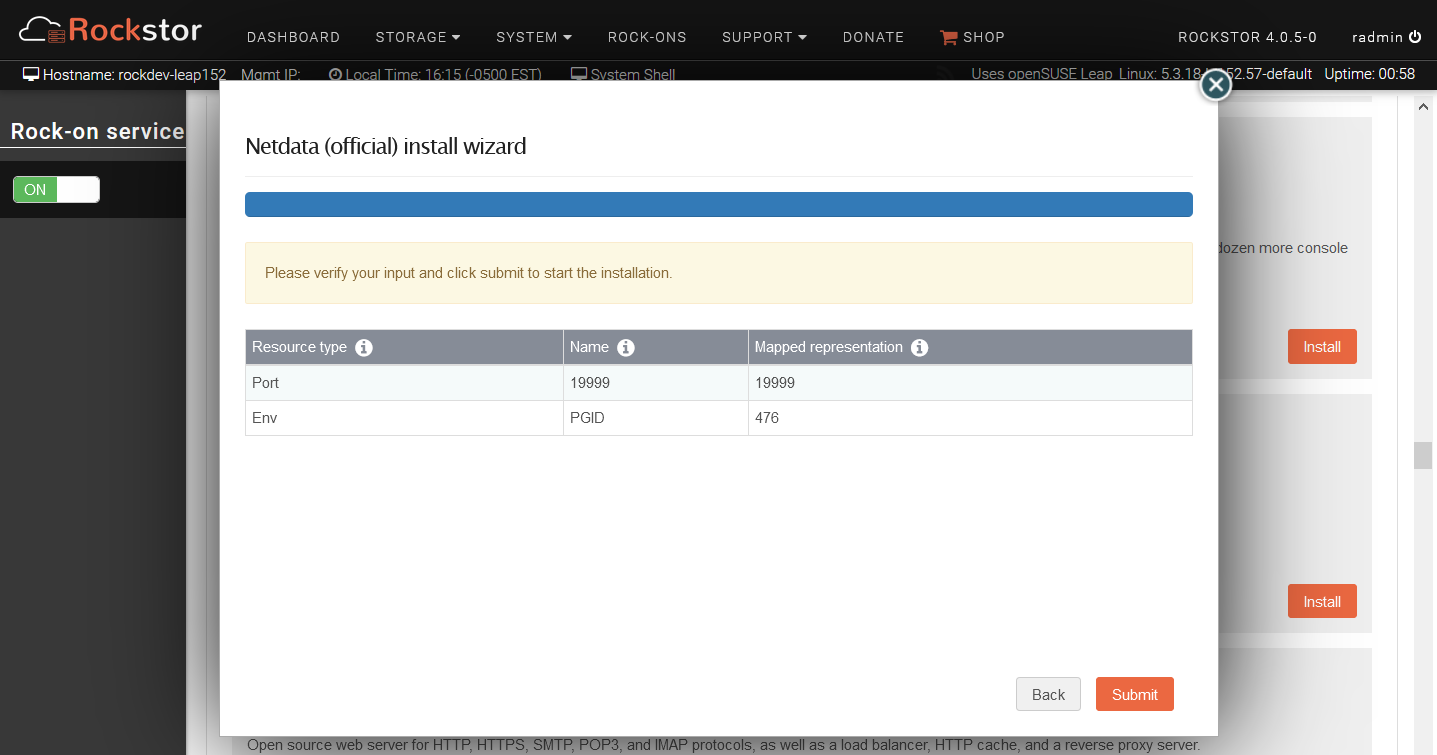1437x755 pixels.
Task: Click the upper Install button behind dialog
Action: pyautogui.click(x=1322, y=347)
